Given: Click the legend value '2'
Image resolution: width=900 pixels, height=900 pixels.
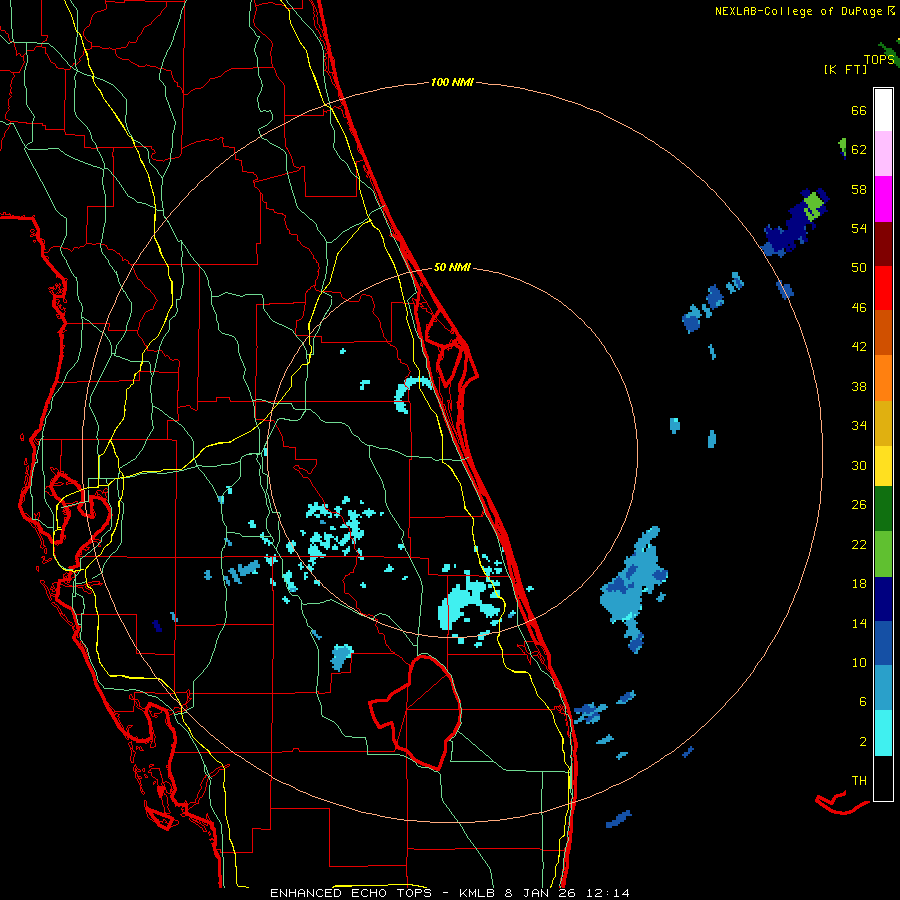Looking at the screenshot, I should click(863, 742).
